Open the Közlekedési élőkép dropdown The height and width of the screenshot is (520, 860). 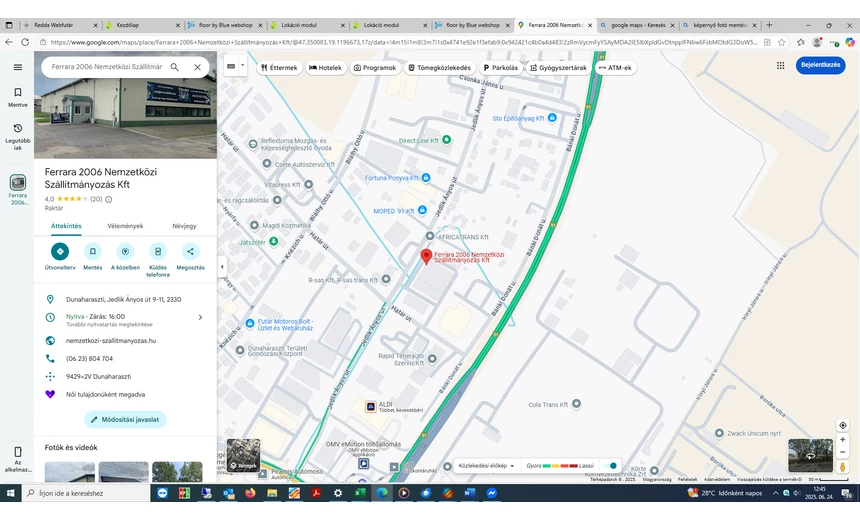pos(486,466)
